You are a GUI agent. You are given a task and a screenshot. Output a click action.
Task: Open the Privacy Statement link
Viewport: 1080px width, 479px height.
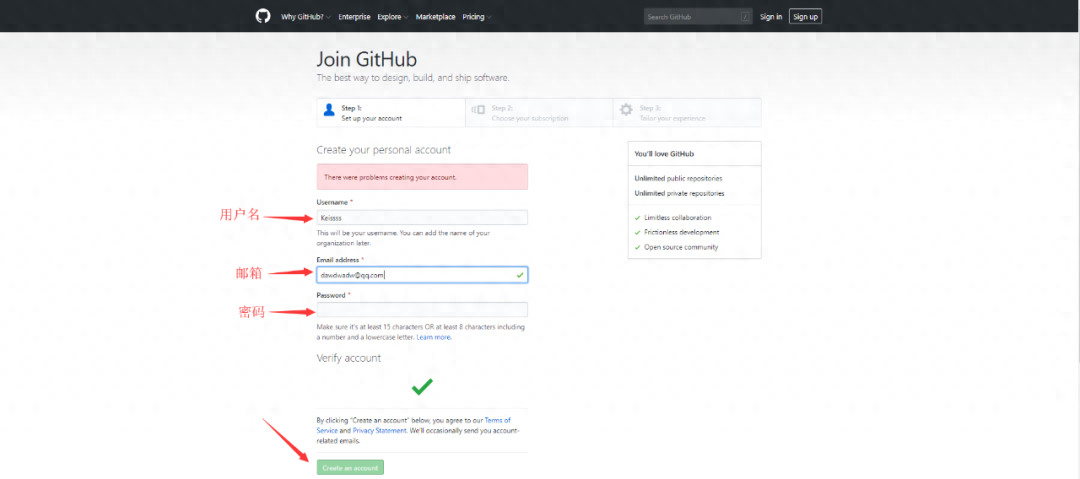(379, 430)
